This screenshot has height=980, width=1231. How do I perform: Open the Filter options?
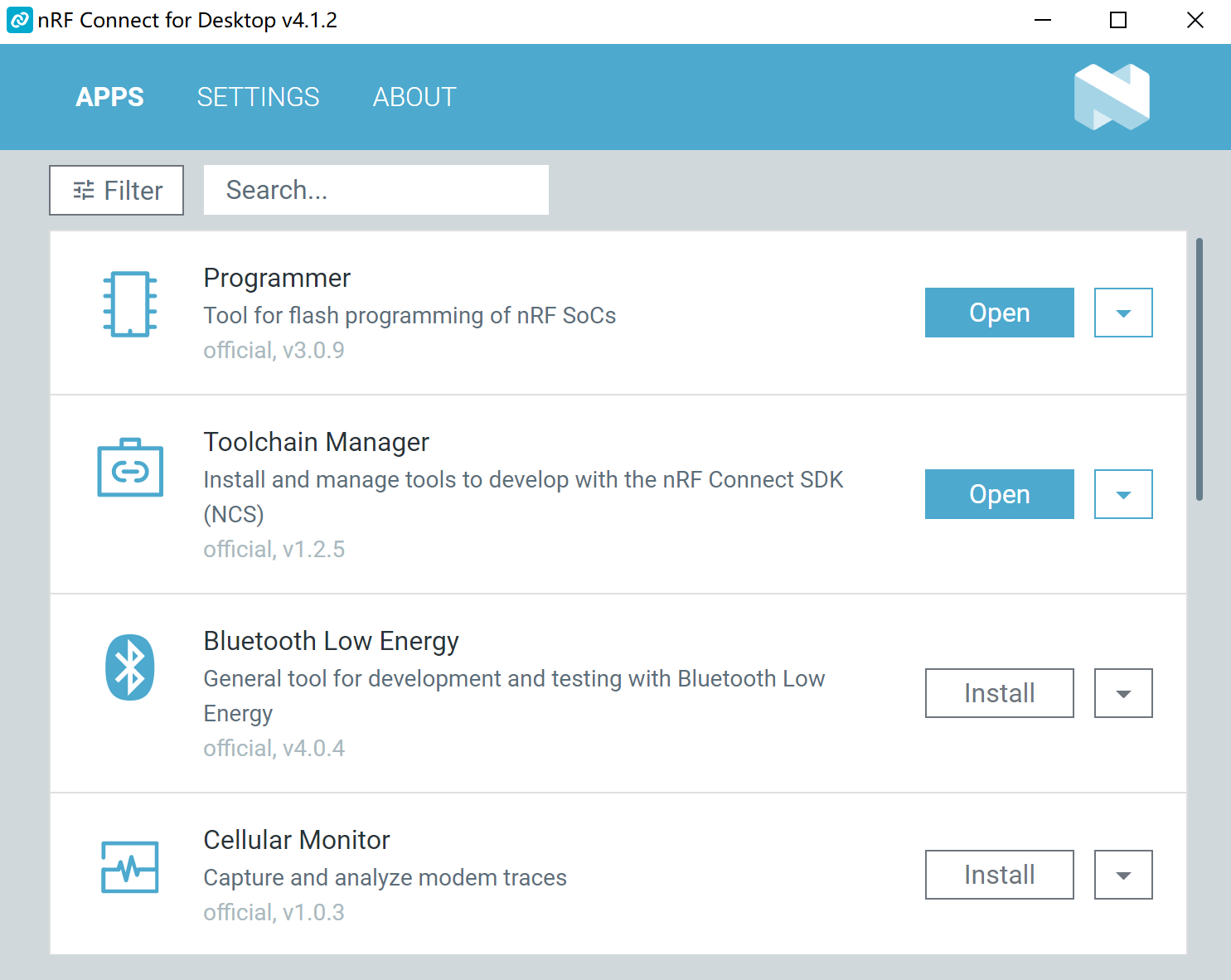116,190
